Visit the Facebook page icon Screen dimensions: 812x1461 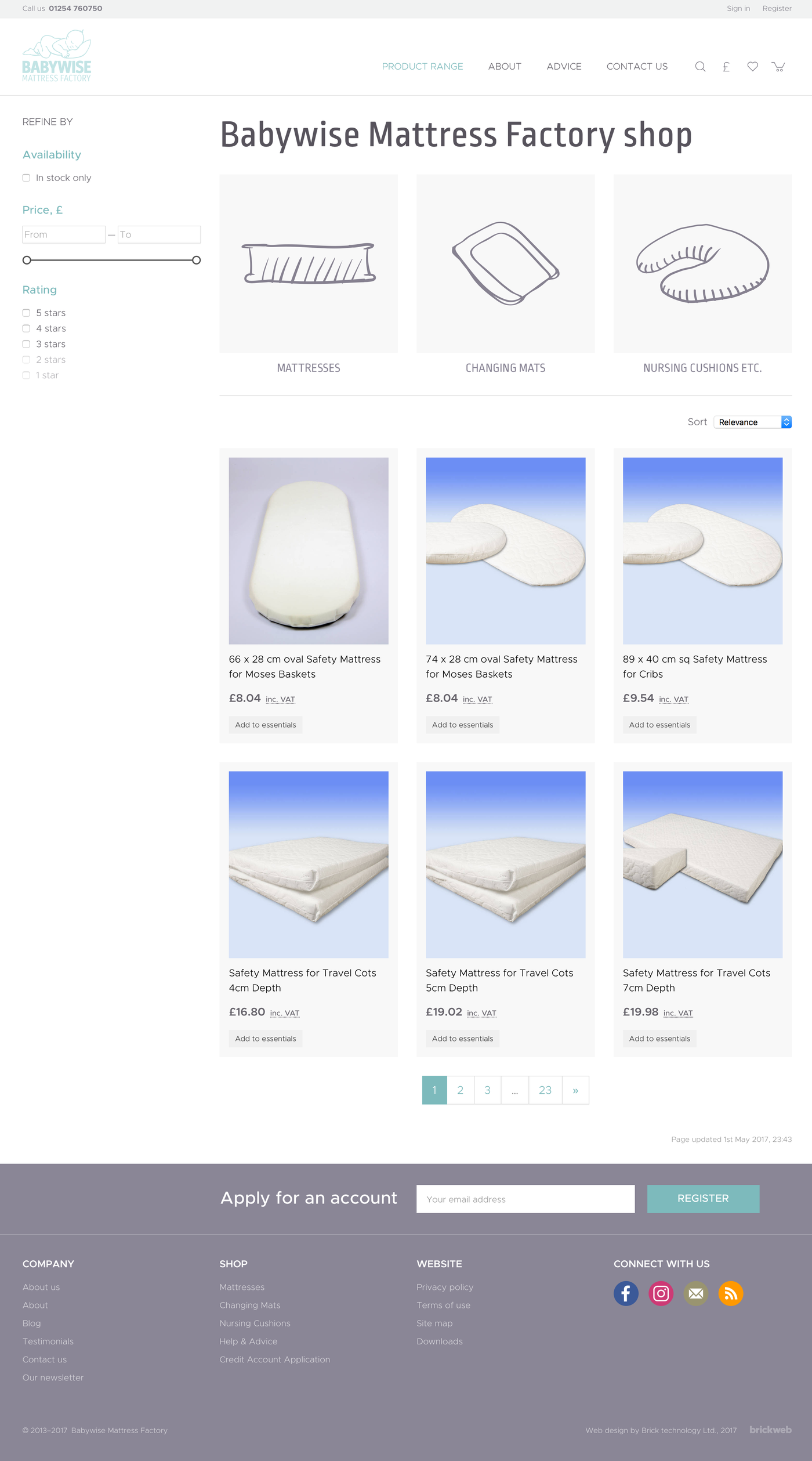click(x=626, y=1293)
